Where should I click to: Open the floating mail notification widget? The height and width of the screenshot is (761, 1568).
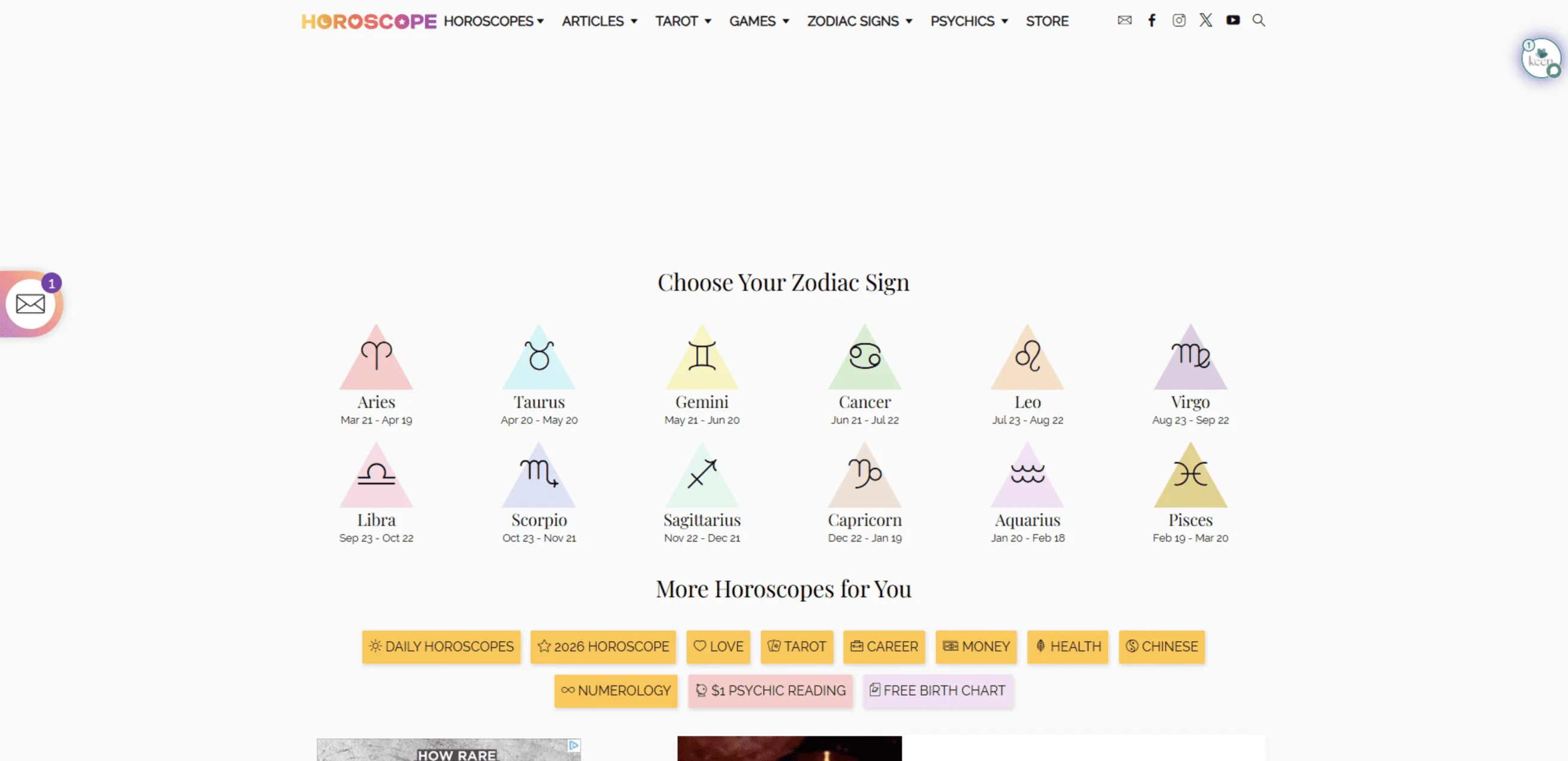pyautogui.click(x=31, y=304)
